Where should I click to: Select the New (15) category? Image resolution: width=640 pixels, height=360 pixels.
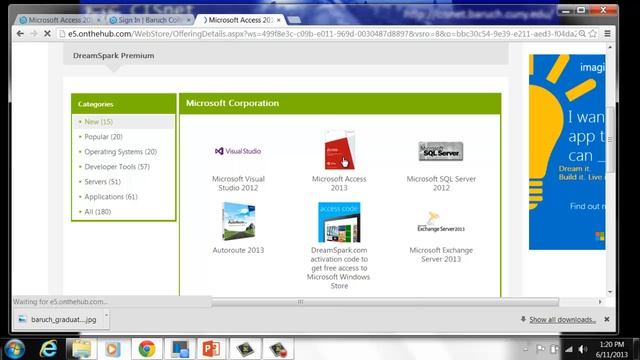point(98,122)
